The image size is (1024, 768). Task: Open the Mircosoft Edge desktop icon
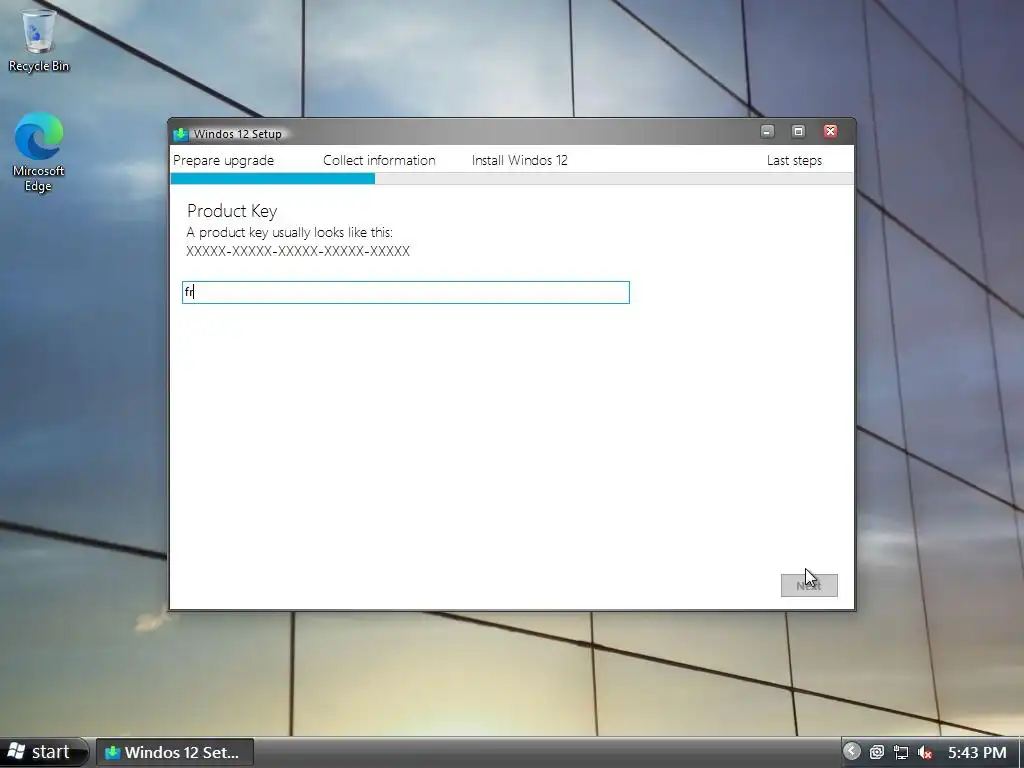39,152
